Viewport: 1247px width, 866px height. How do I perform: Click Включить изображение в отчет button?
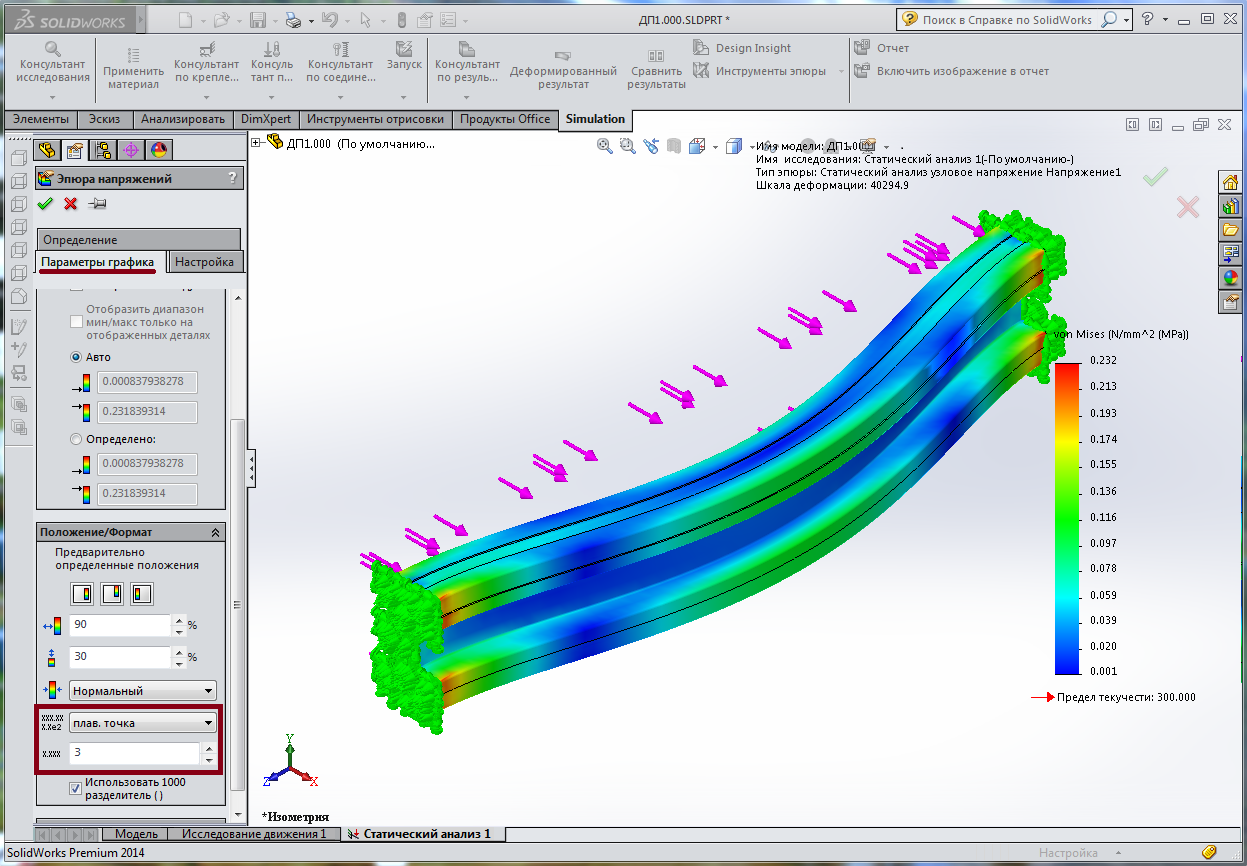coord(952,71)
